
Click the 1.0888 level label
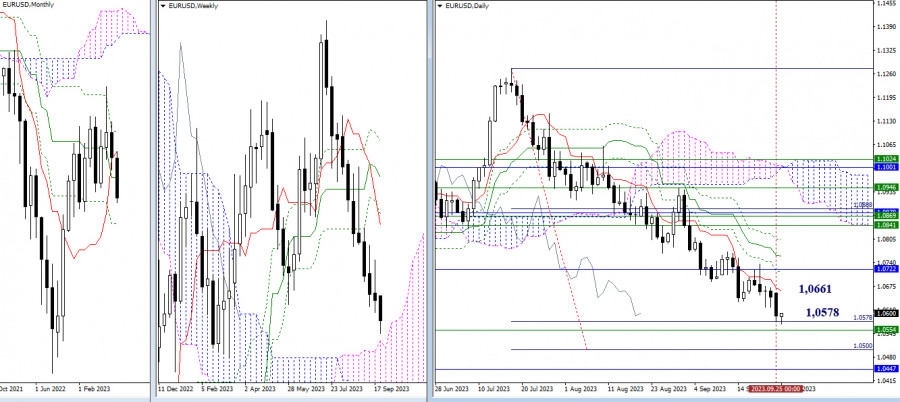[862, 204]
